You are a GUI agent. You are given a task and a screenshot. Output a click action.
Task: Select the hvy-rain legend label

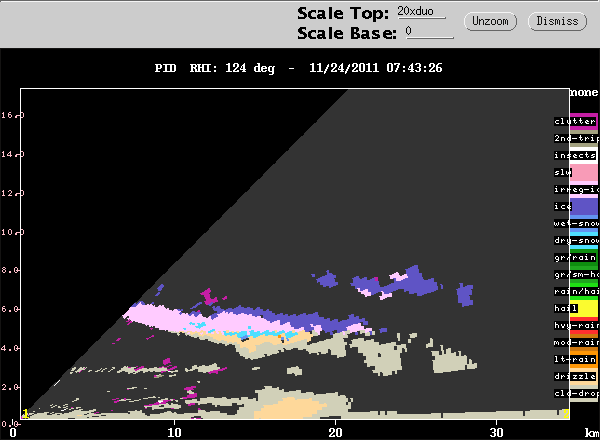point(576,325)
